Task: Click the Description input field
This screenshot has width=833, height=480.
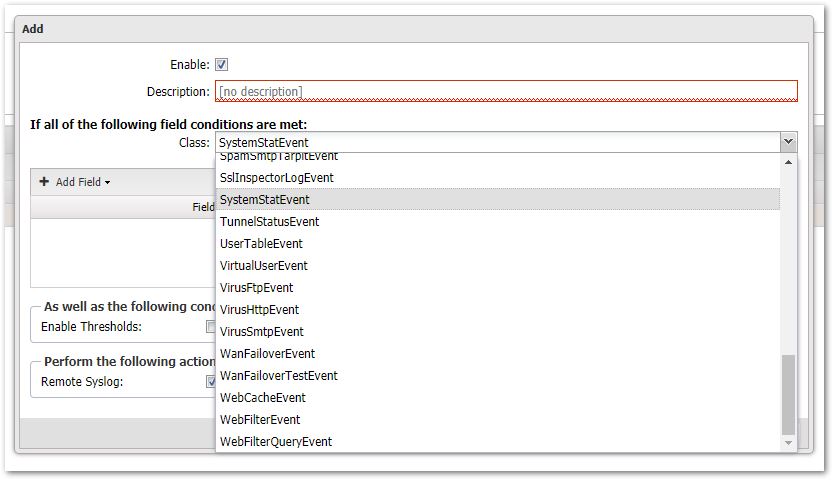Action: tap(506, 92)
